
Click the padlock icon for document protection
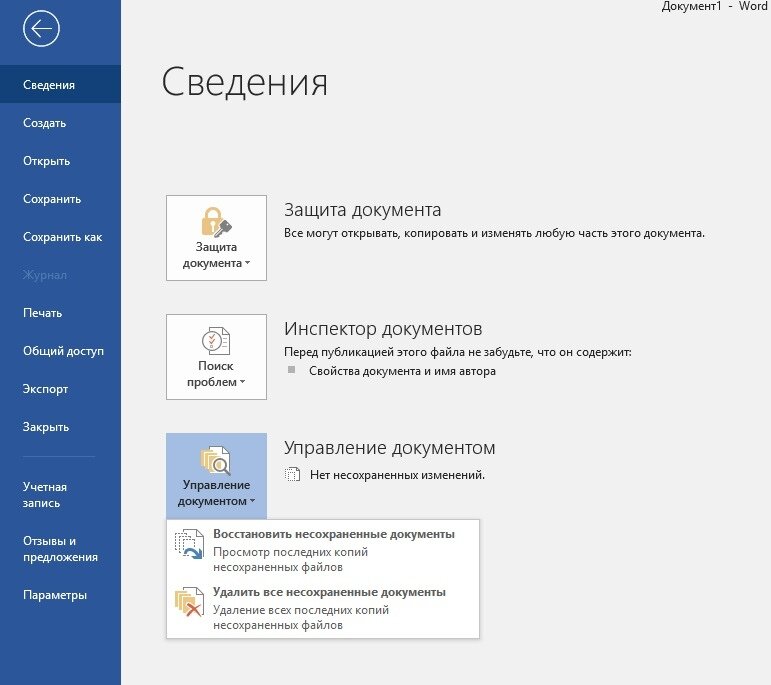click(x=216, y=221)
